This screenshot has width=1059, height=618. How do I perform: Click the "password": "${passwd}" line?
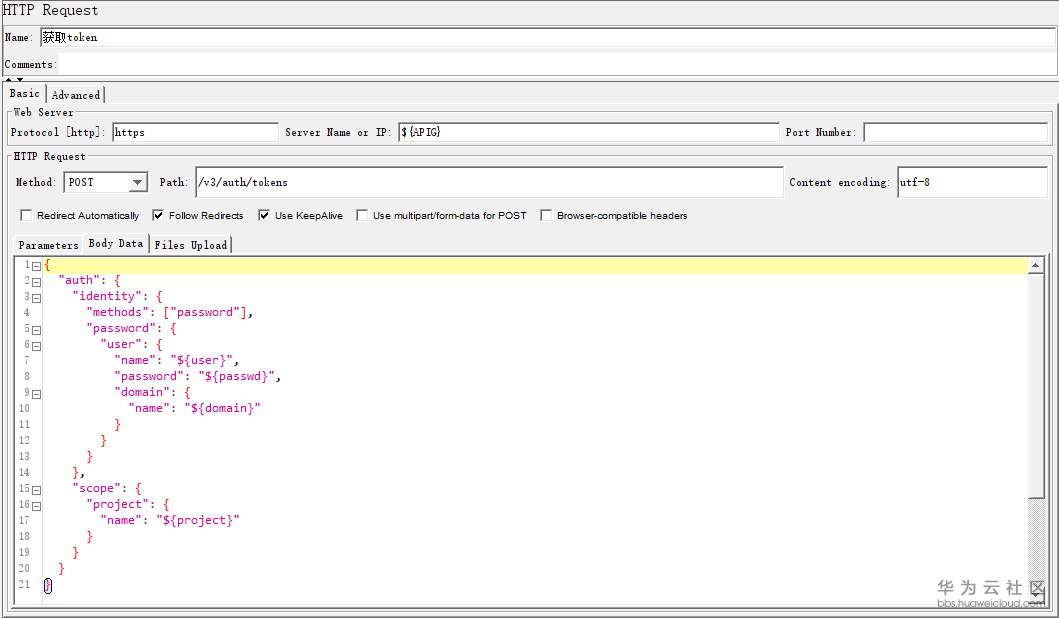tap(197, 376)
